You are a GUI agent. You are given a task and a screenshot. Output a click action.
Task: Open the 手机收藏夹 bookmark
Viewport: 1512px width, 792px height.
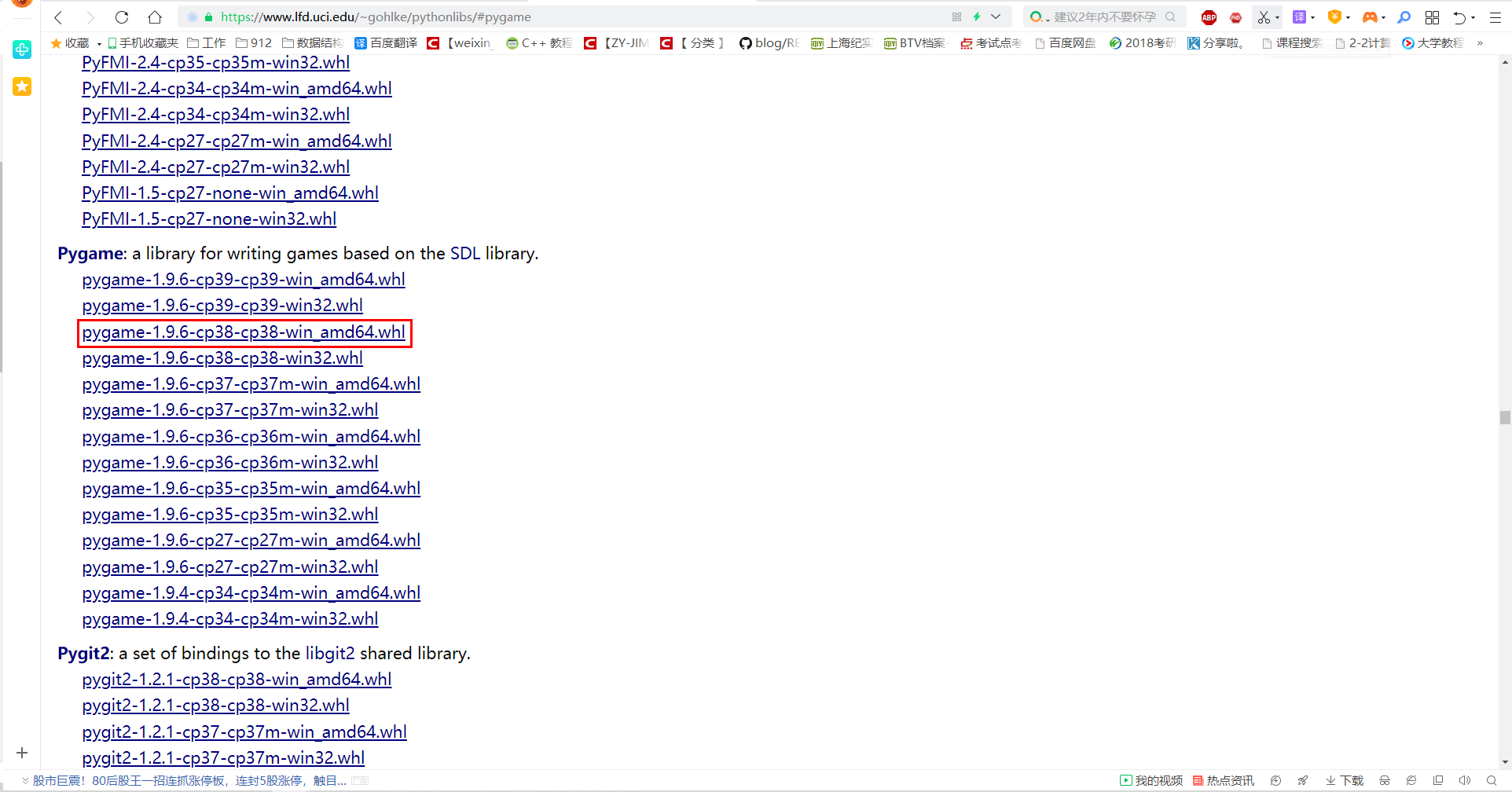coord(143,43)
